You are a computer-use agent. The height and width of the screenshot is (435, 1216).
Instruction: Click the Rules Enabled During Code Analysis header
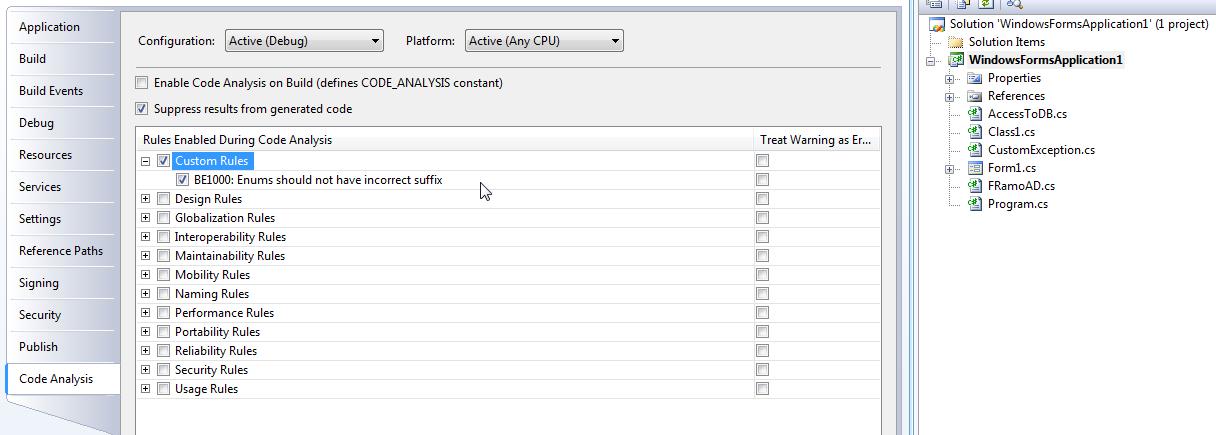(444, 140)
